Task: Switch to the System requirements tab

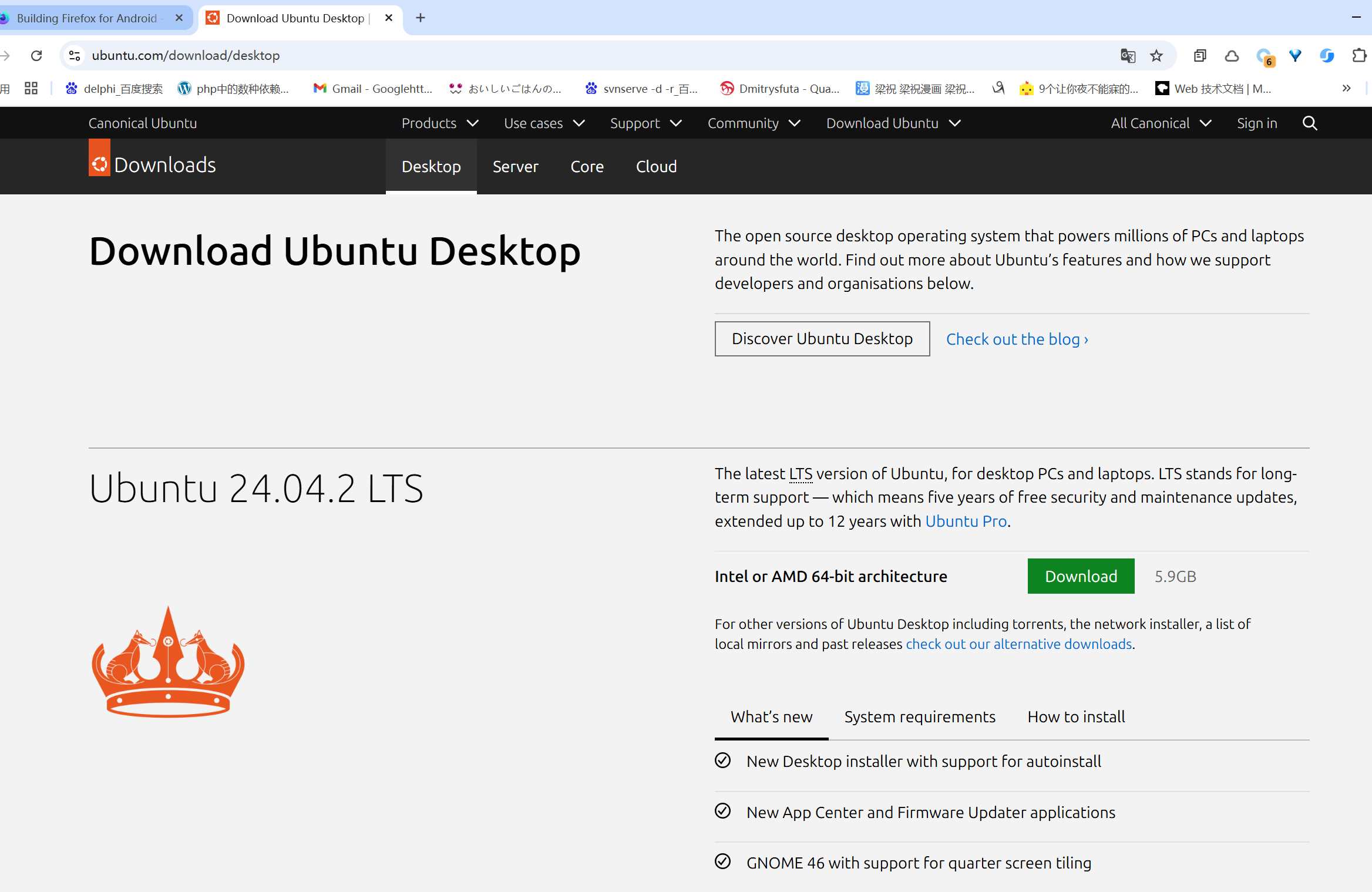Action: point(920,717)
